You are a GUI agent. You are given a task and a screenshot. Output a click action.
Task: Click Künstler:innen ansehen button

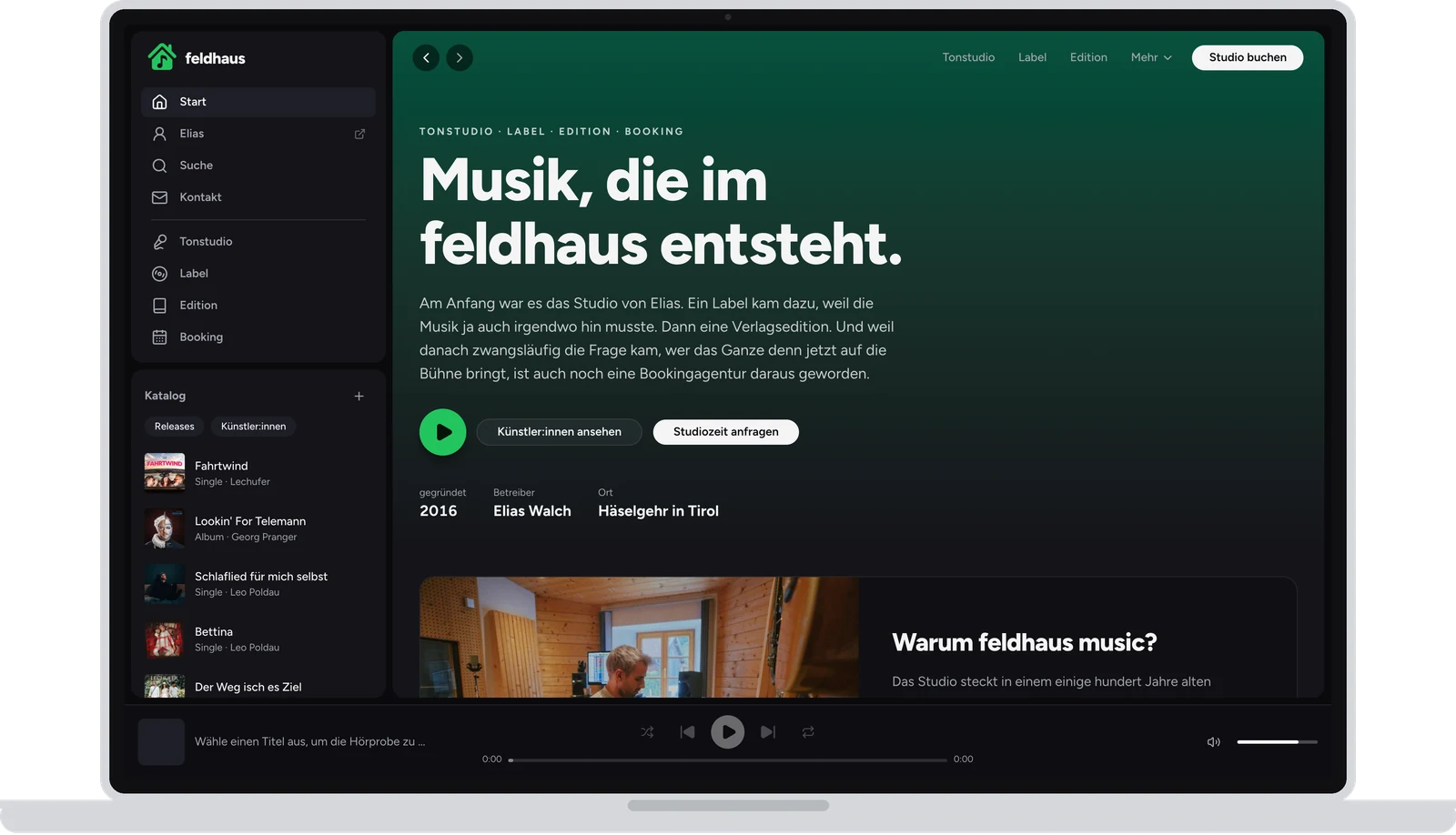(559, 432)
